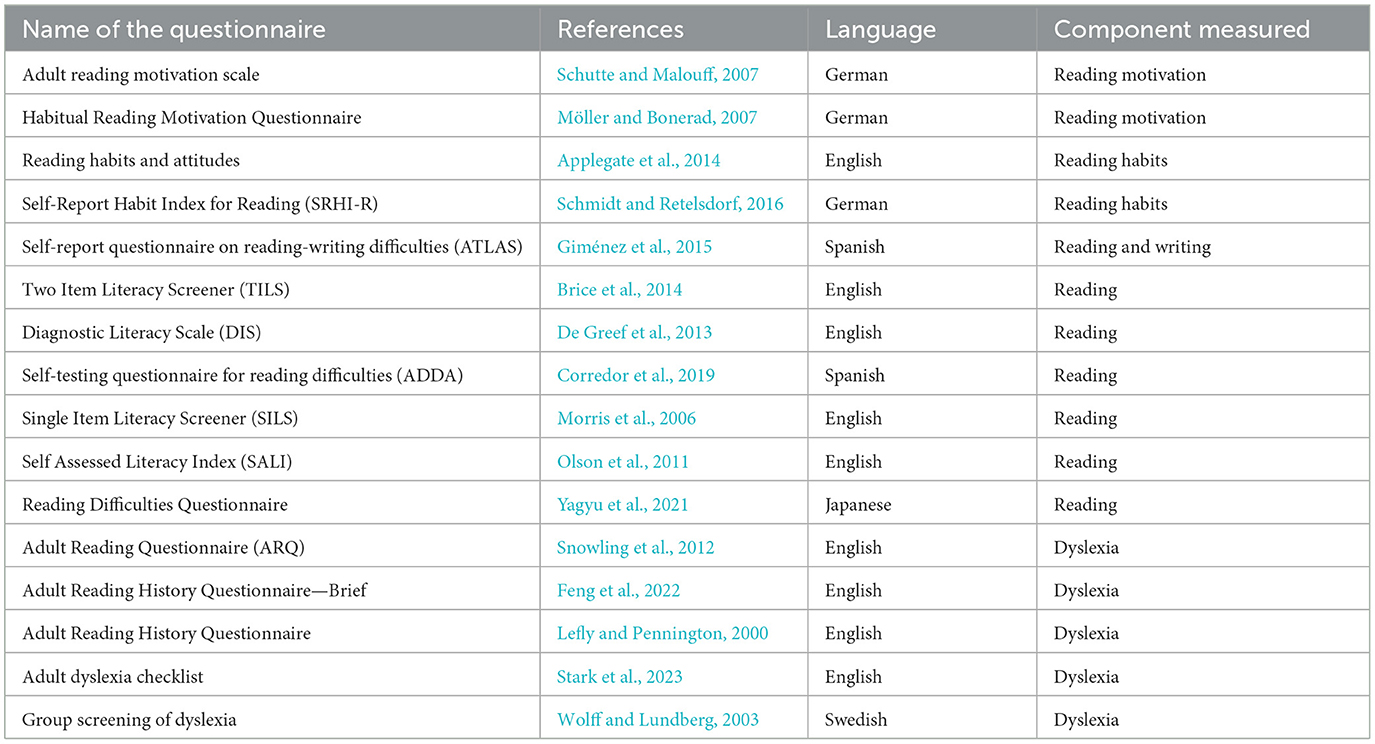Image resolution: width=1375 pixels, height=744 pixels.
Task: Click 'Reading' in the Reading Difficulties Questionnaire row
Action: click(1085, 505)
